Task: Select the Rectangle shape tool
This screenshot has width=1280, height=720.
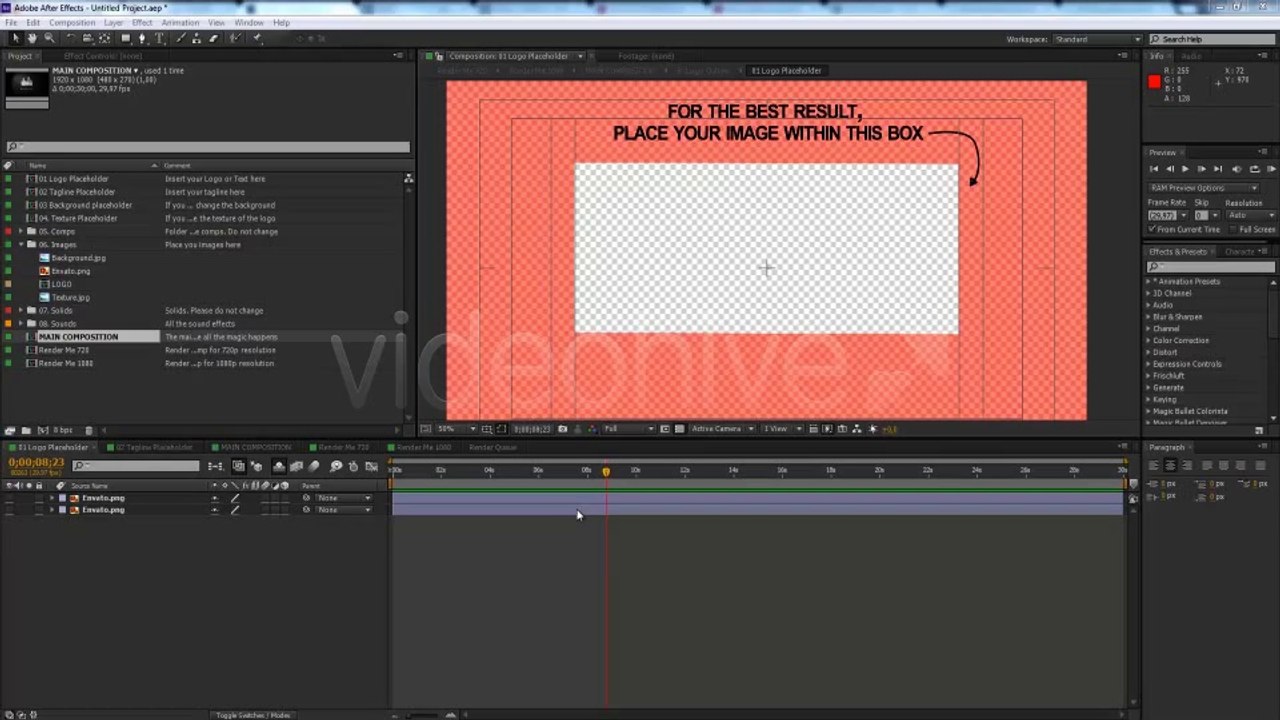Action: coord(126,39)
